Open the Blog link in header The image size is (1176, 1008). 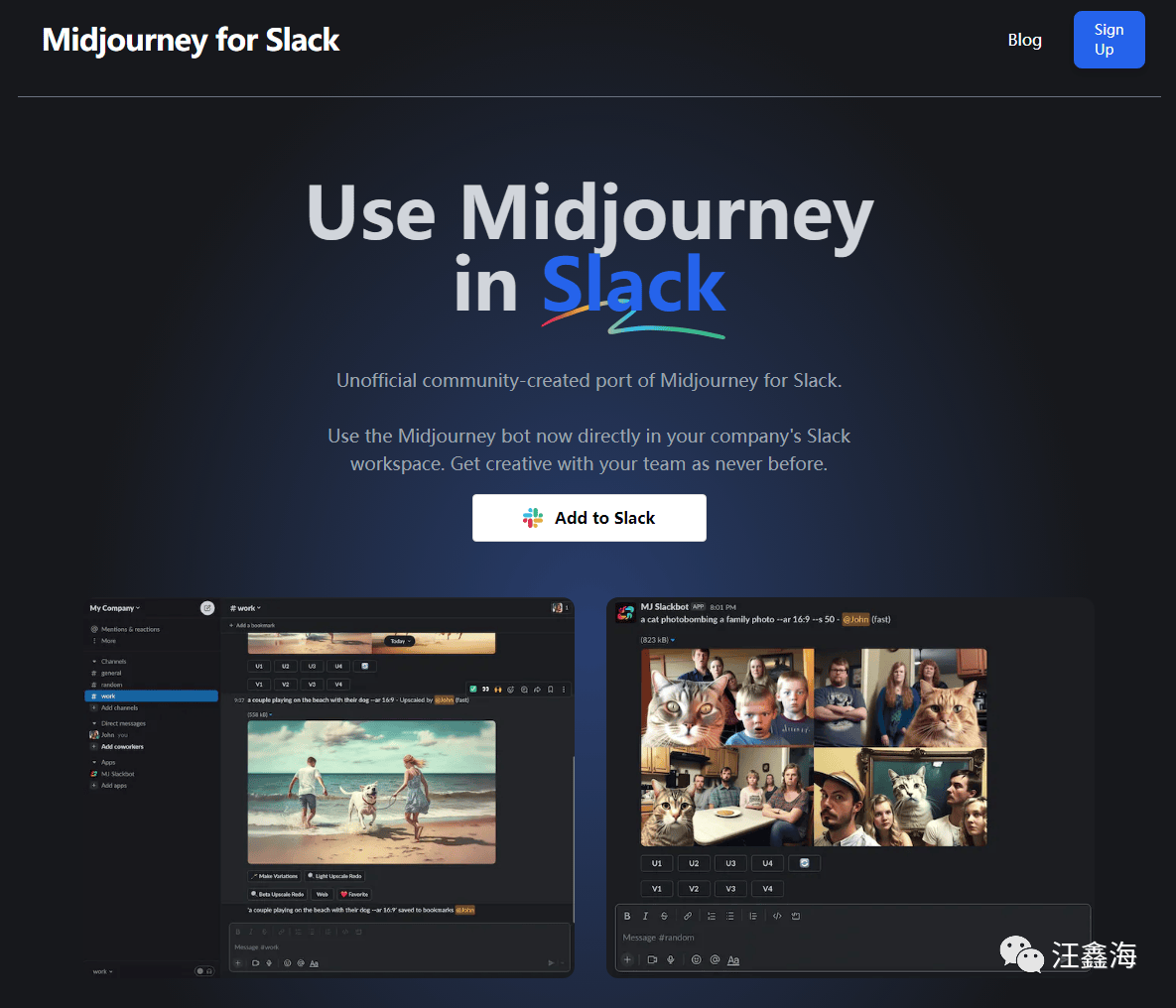coord(1024,40)
